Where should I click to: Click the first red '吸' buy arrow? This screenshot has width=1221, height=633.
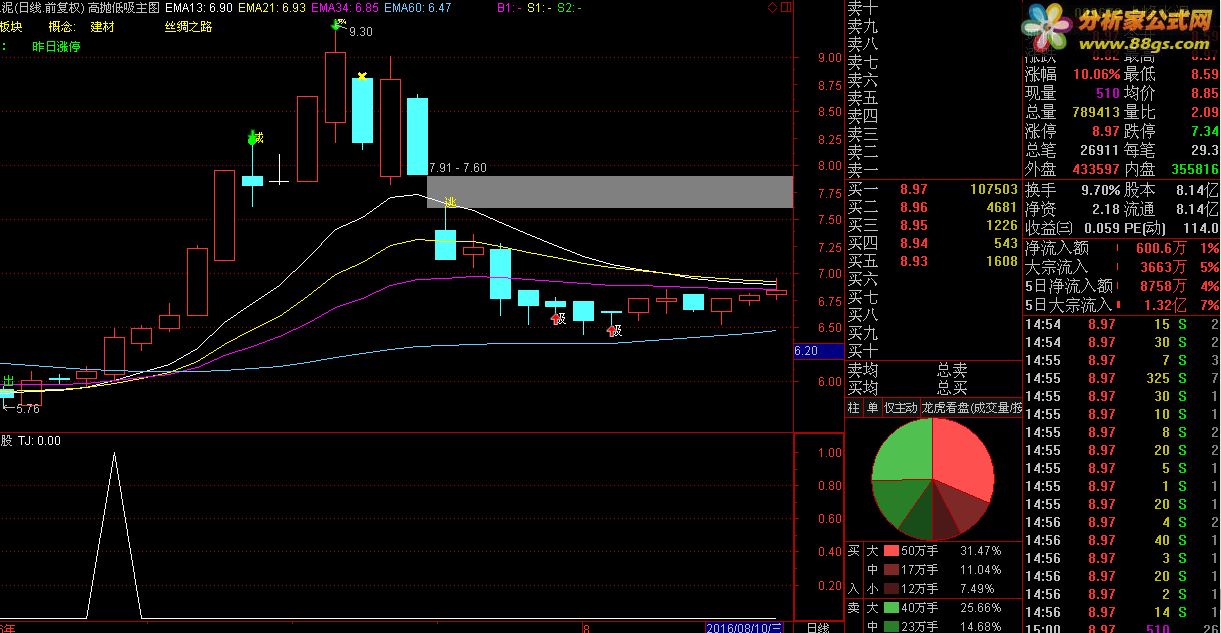click(557, 319)
